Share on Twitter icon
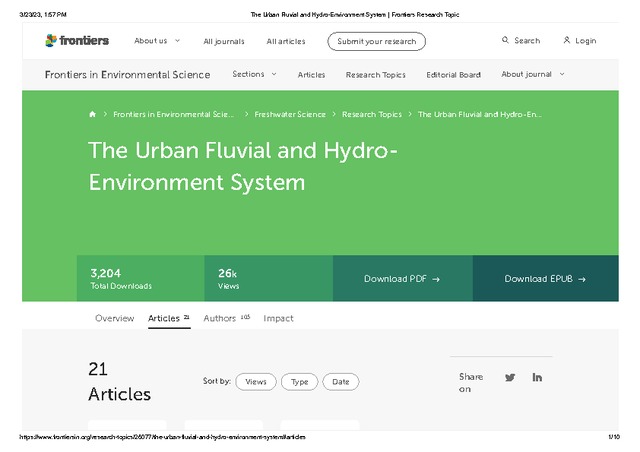 point(510,377)
